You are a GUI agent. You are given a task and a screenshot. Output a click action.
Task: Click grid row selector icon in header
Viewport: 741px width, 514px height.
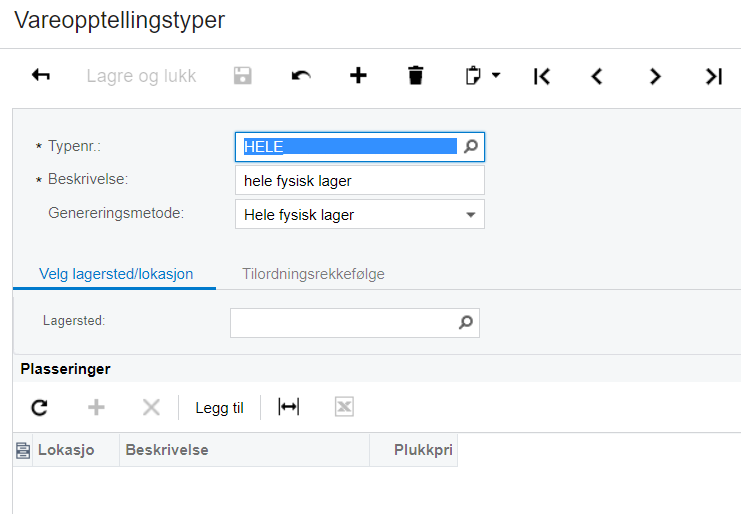[23, 450]
